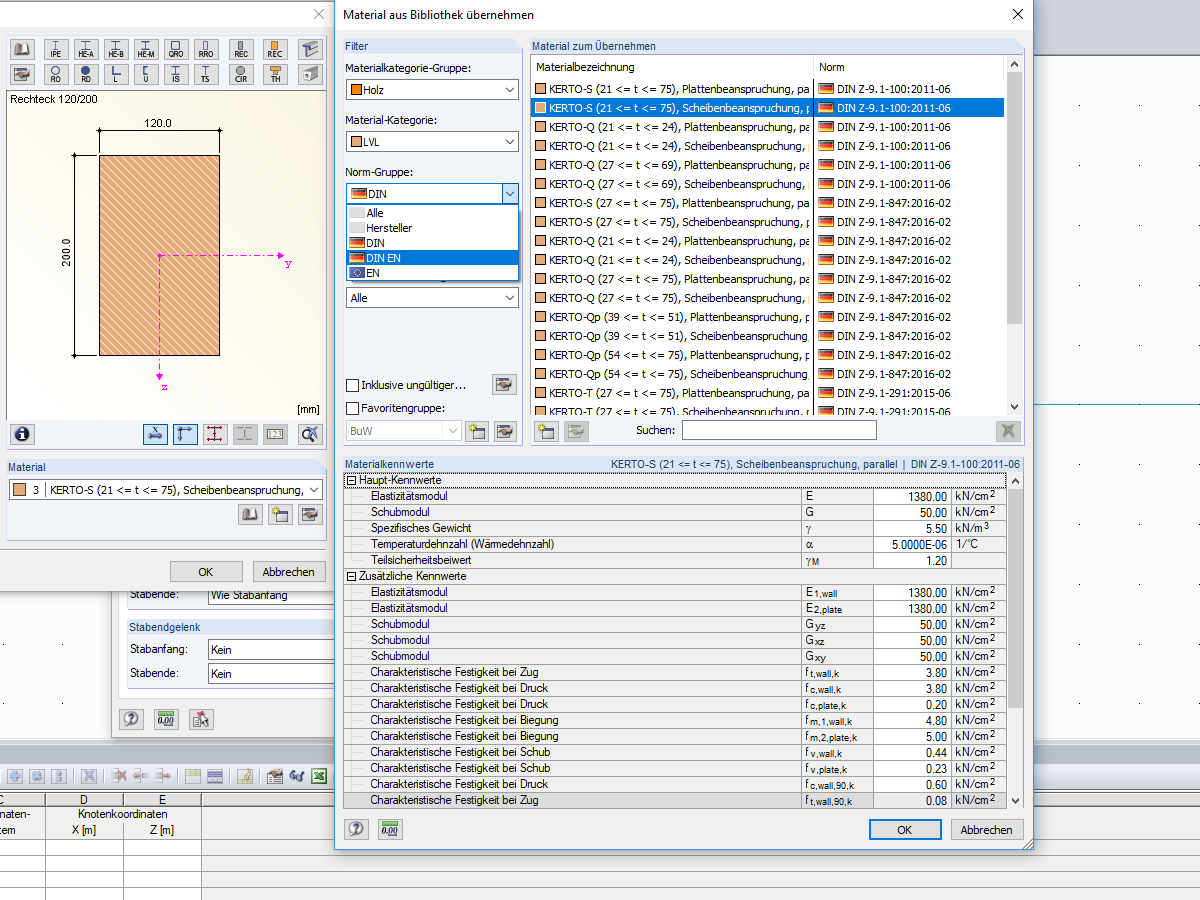The width and height of the screenshot is (1200, 900).
Task: Pick the RO round bar section icon
Action: pos(56,72)
